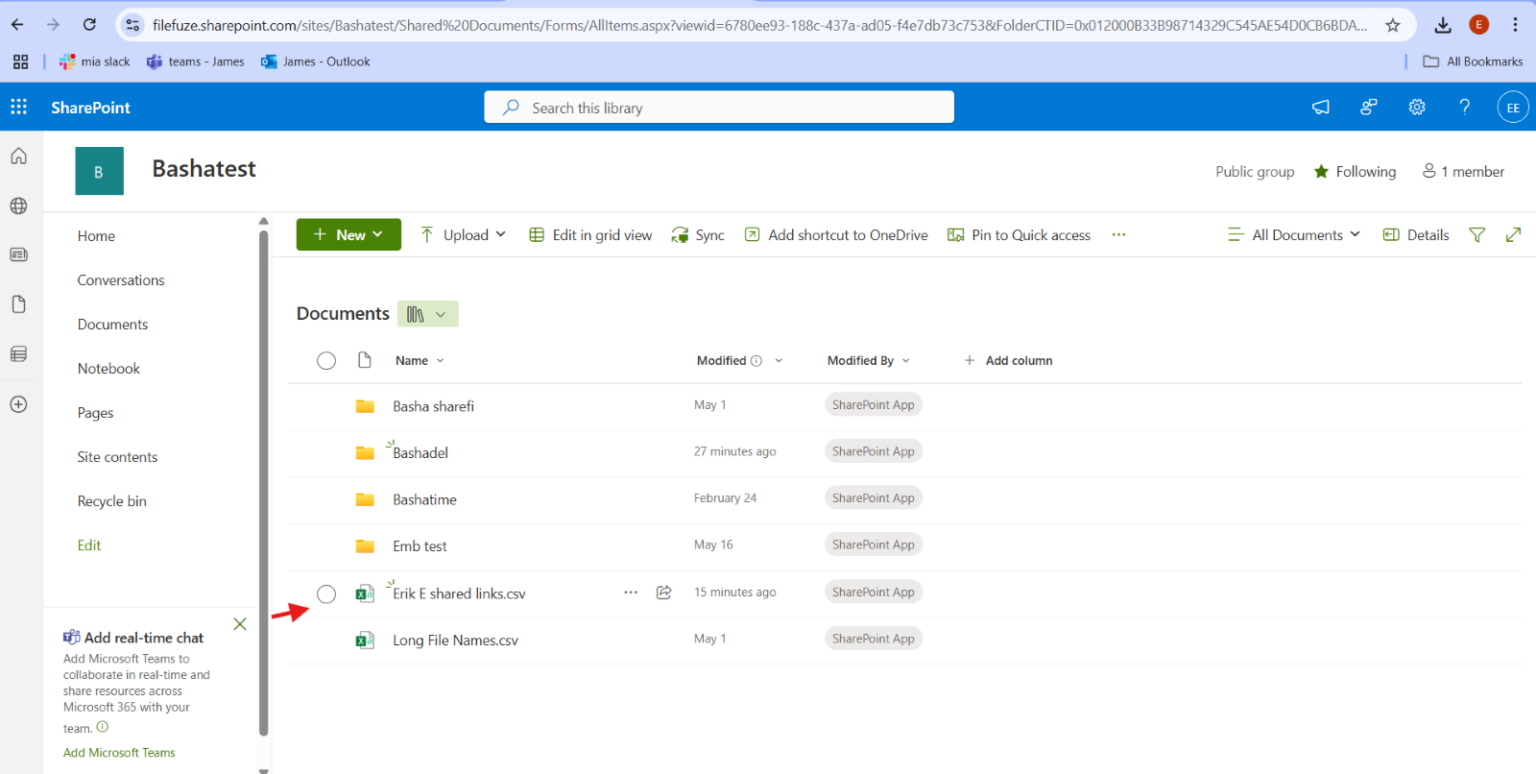Viewport: 1536px width, 774px height.
Task: Click into the Search this library field
Action: 719,107
